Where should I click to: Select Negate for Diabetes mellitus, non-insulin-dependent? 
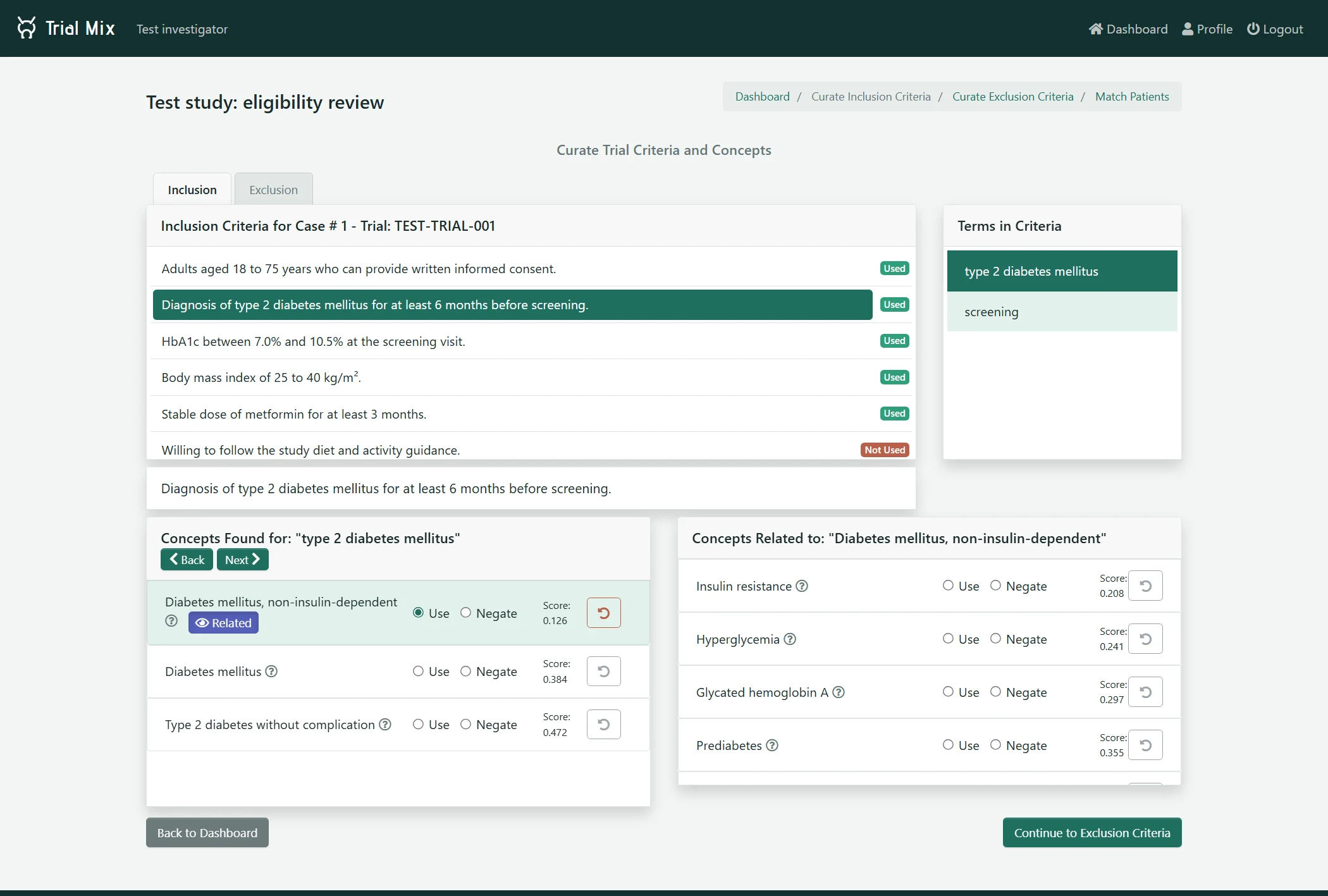tap(465, 613)
